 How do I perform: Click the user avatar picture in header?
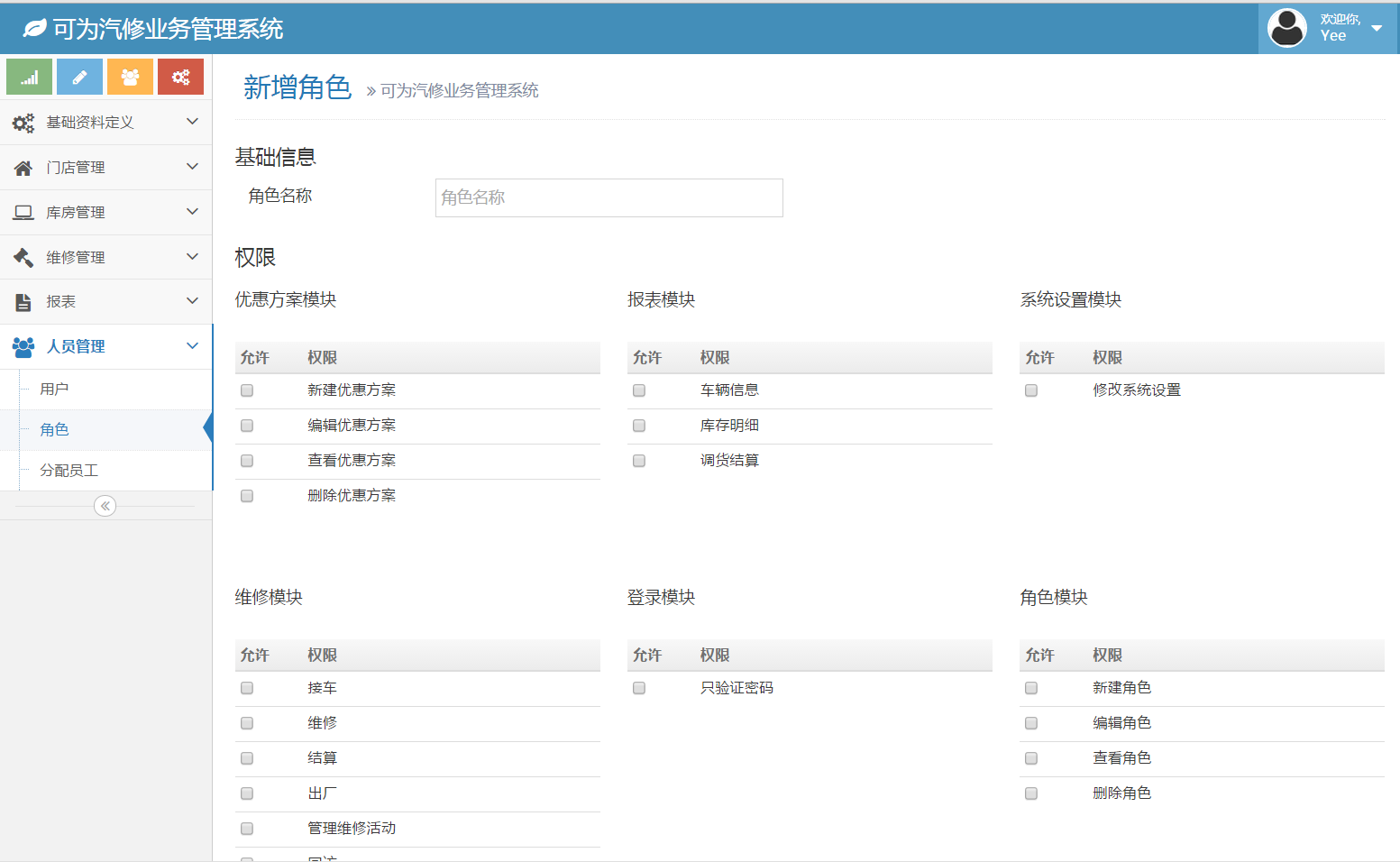coord(1286,28)
